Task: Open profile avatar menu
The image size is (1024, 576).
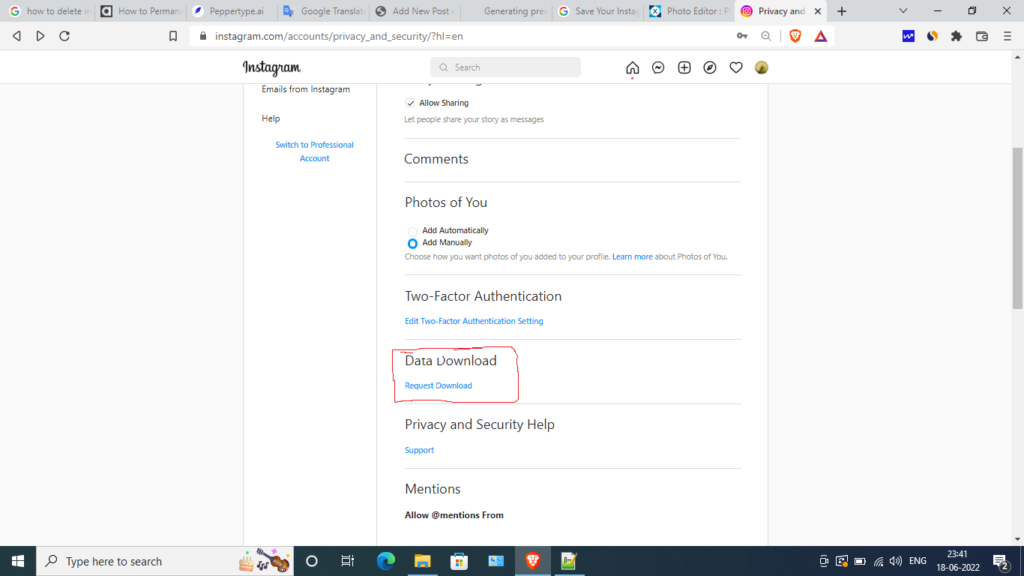Action: [761, 67]
